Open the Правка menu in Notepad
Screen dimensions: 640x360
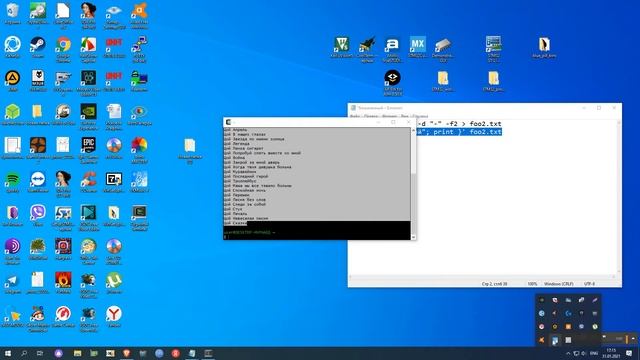371,116
